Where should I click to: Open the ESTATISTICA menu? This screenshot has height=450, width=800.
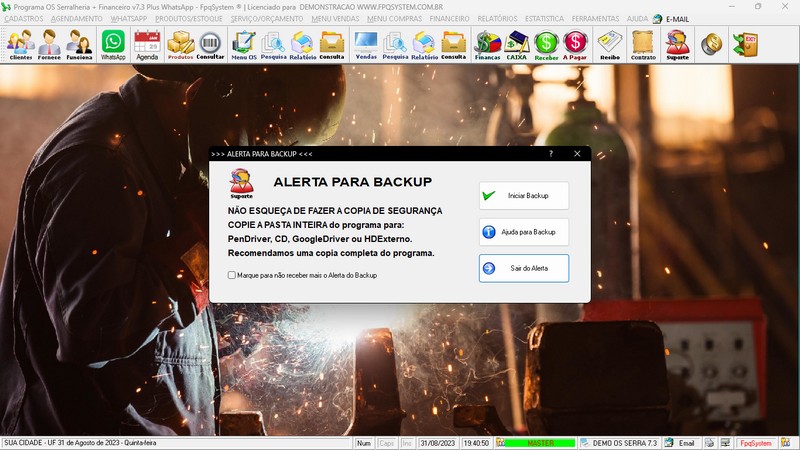pyautogui.click(x=544, y=18)
